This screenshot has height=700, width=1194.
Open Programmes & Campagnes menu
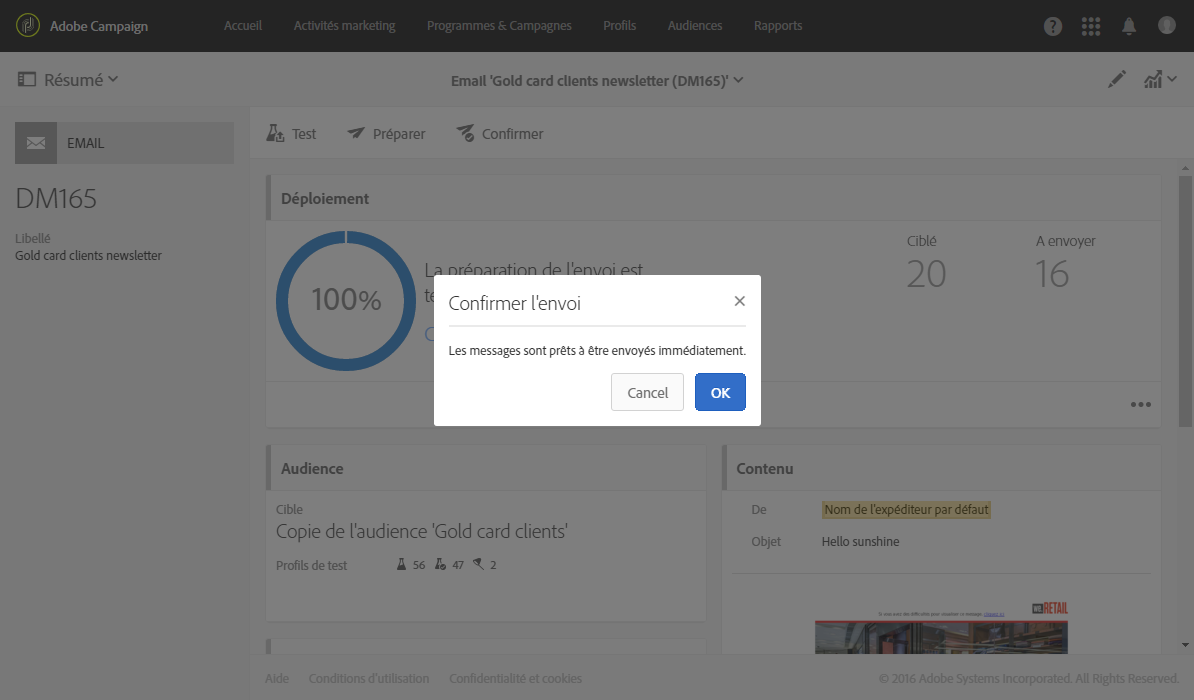(499, 26)
